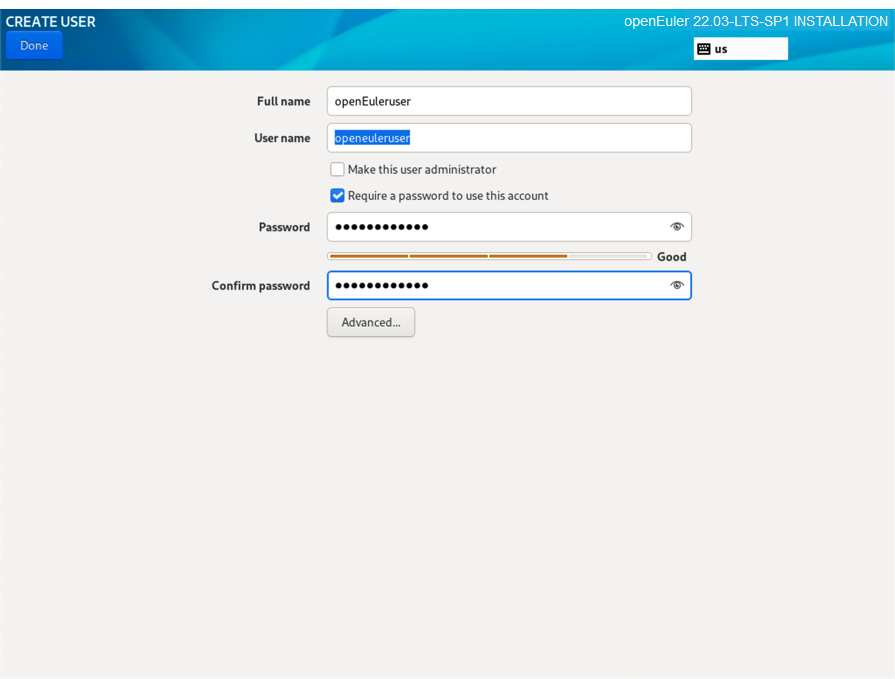Show Confirm password text via eye icon
The width and height of the screenshot is (895, 679).
(677, 286)
